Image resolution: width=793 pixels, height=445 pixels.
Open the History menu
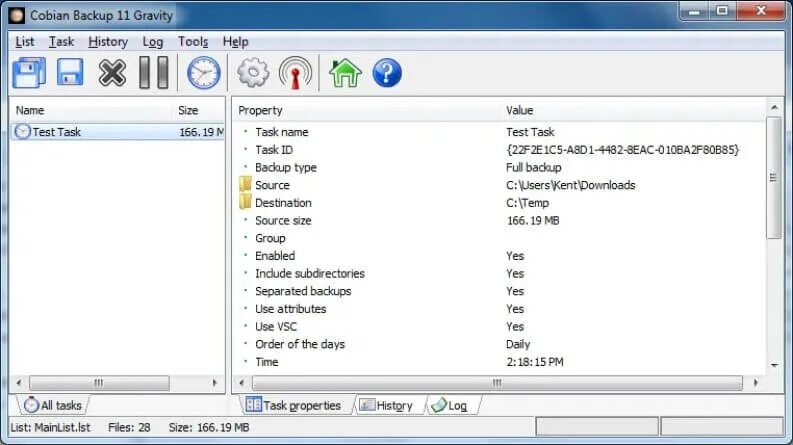108,41
